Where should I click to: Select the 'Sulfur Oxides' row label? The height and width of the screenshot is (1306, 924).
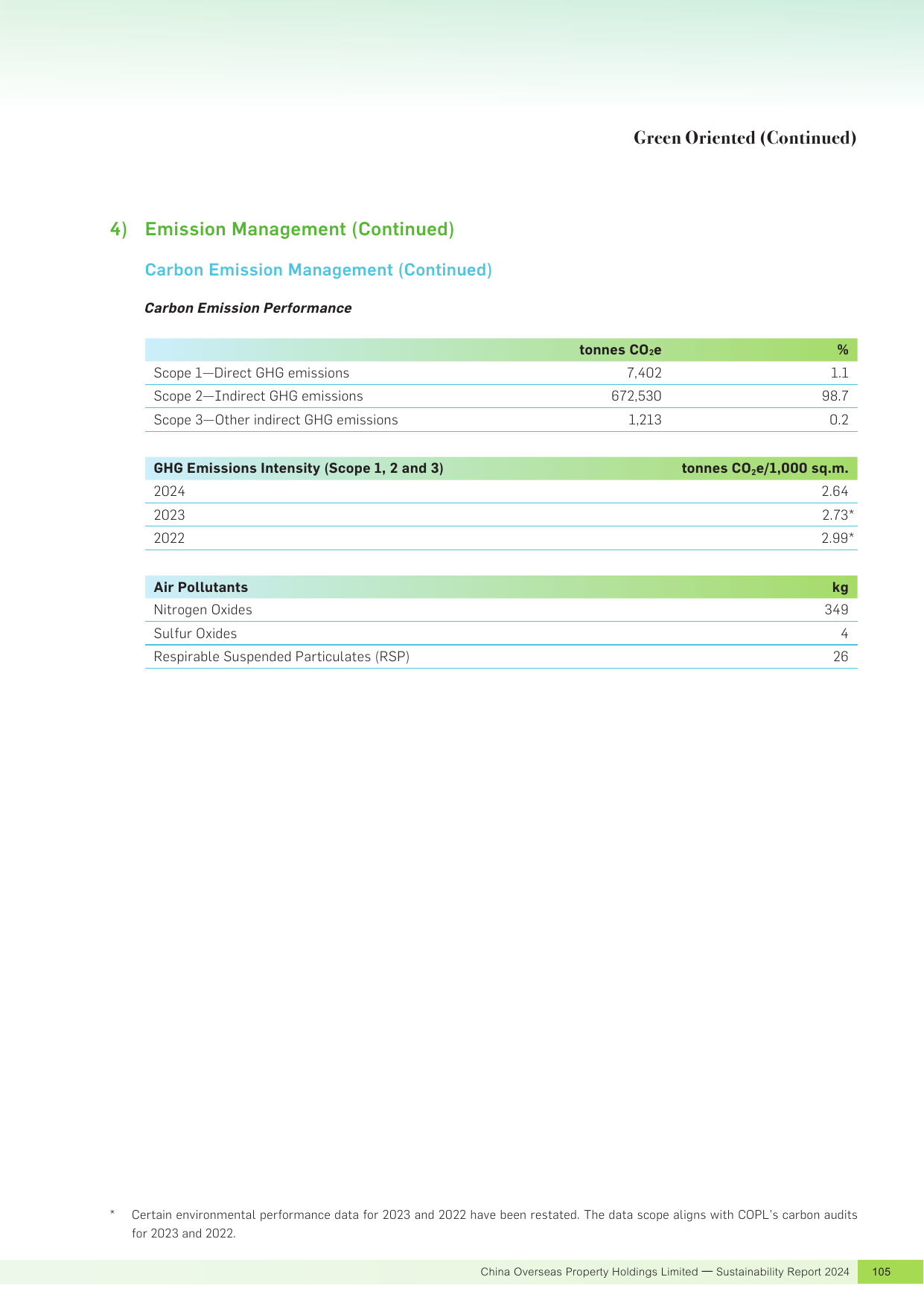(195, 634)
